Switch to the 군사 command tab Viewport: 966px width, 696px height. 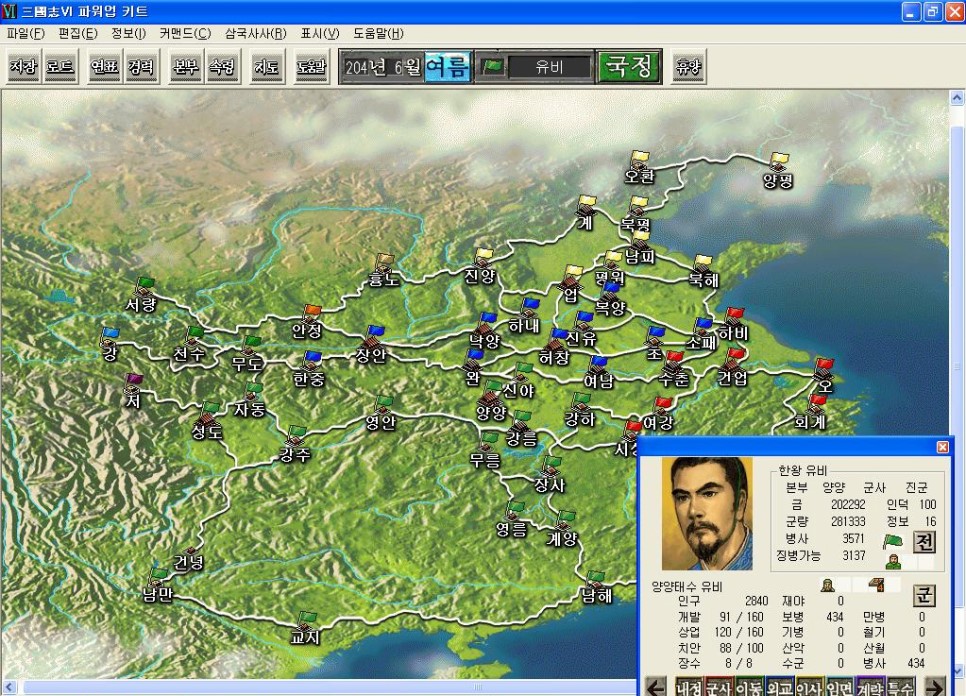(x=719, y=687)
